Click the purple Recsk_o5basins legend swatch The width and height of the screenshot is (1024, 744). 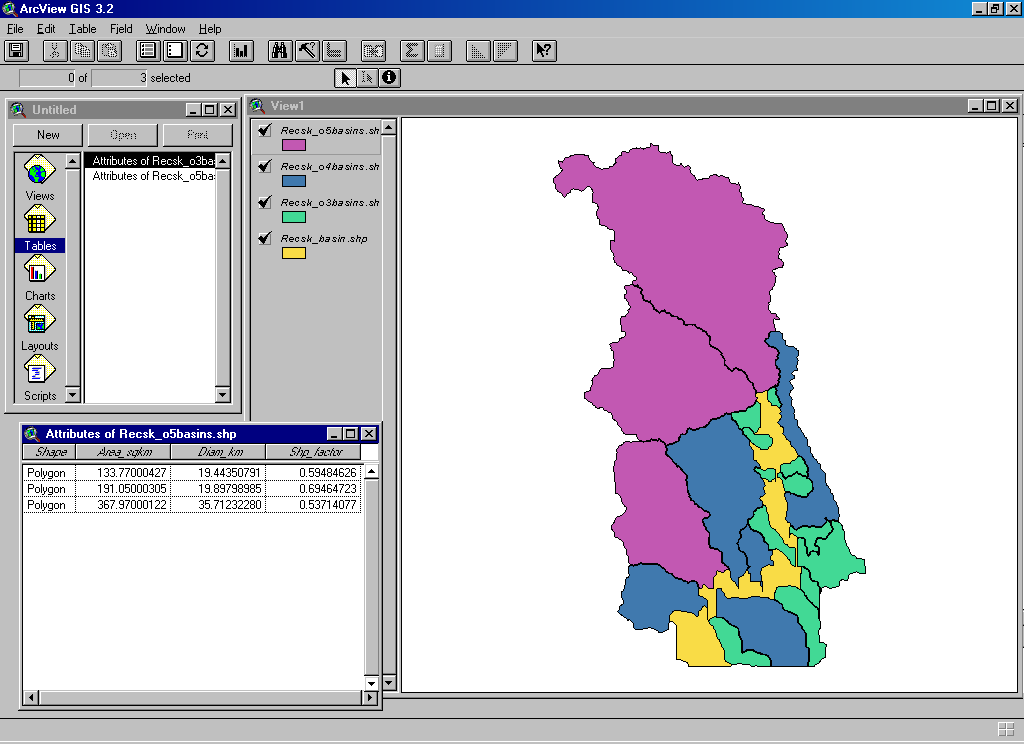(x=293, y=145)
